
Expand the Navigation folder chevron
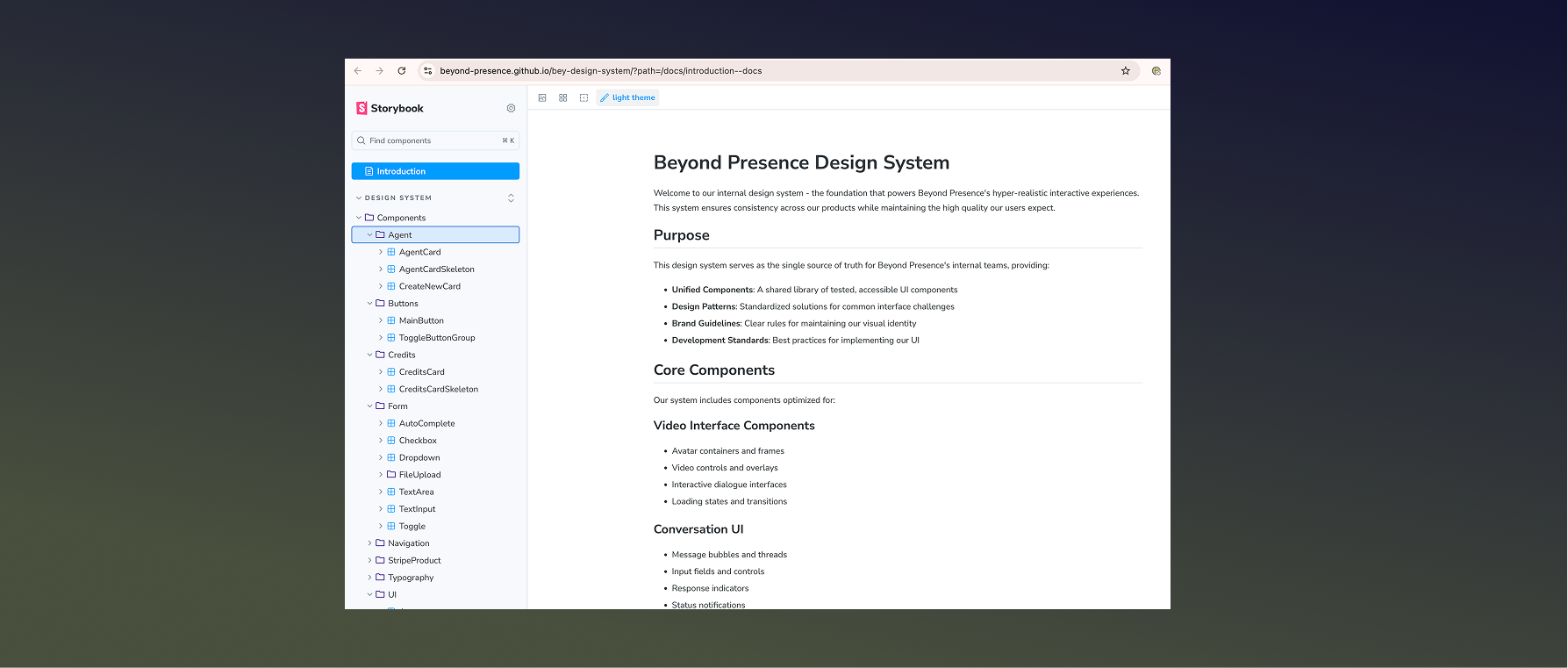pyautogui.click(x=369, y=543)
